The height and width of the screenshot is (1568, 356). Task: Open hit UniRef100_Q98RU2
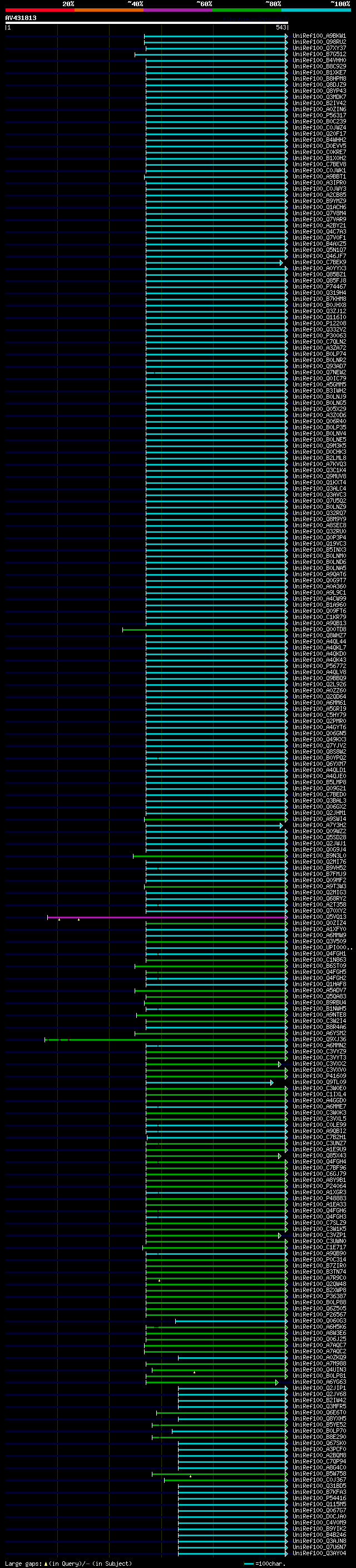point(319,42)
